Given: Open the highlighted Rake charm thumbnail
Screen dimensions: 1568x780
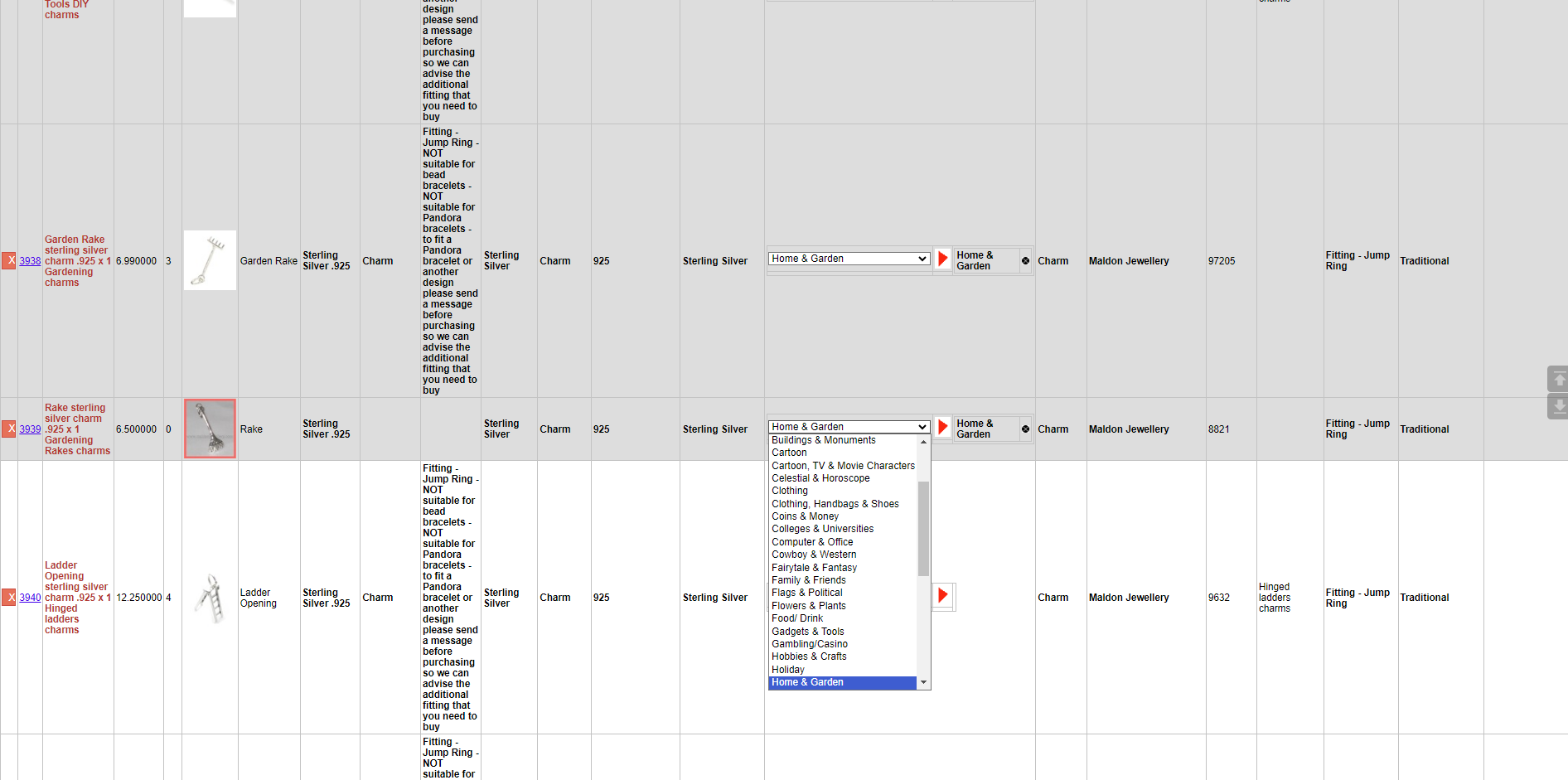Looking at the screenshot, I should click(x=210, y=429).
